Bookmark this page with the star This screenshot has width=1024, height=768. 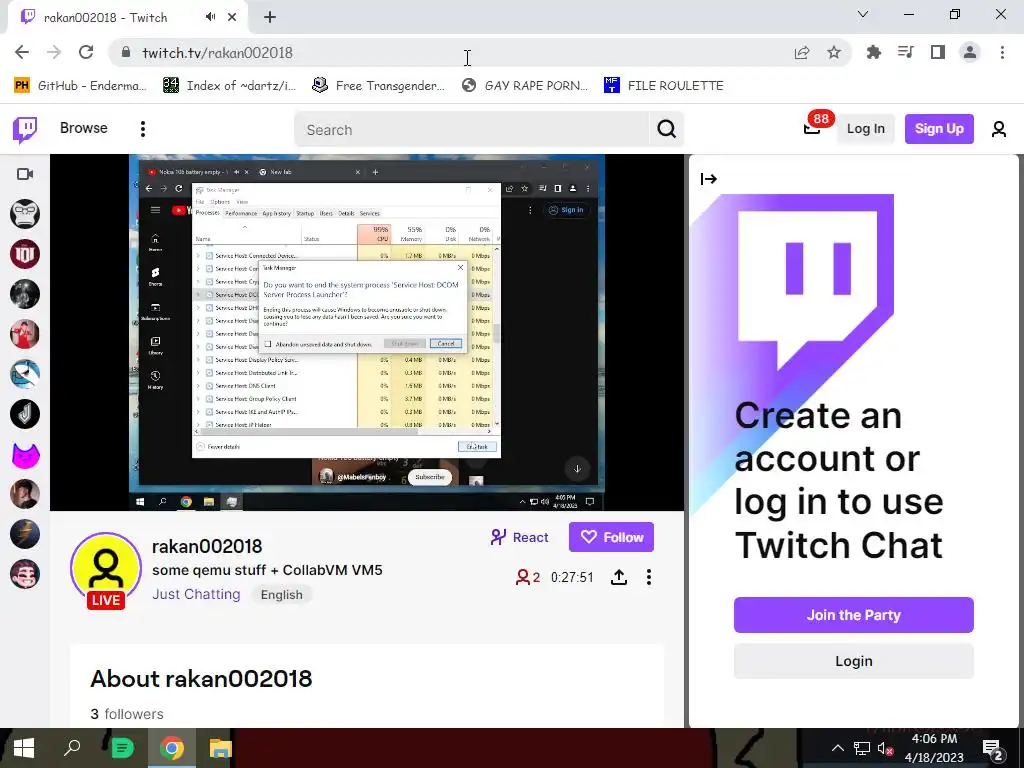click(x=834, y=53)
